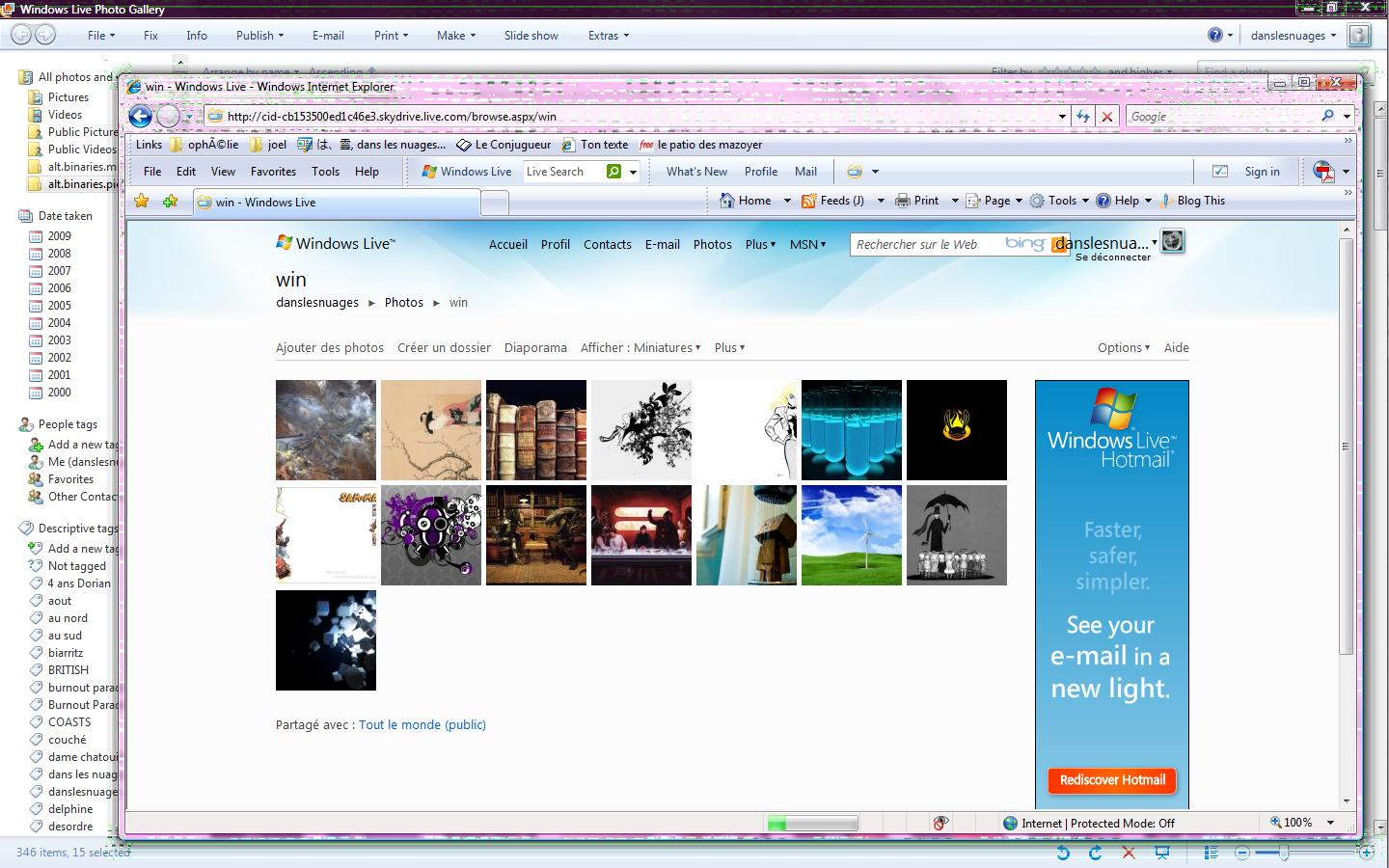The height and width of the screenshot is (868, 1389).
Task: Click the Rechercher sur le Web field
Action: [927, 245]
